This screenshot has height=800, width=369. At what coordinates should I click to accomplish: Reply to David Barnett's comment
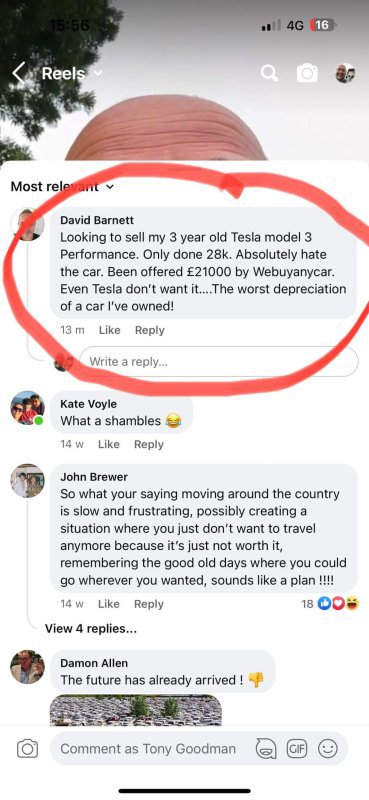pos(150,330)
